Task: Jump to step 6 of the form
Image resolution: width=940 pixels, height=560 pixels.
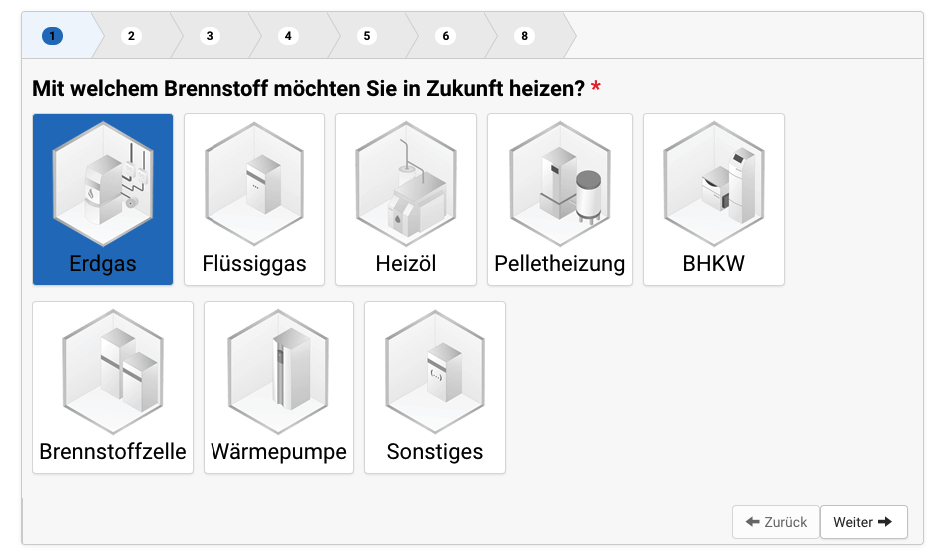Action: [446, 36]
